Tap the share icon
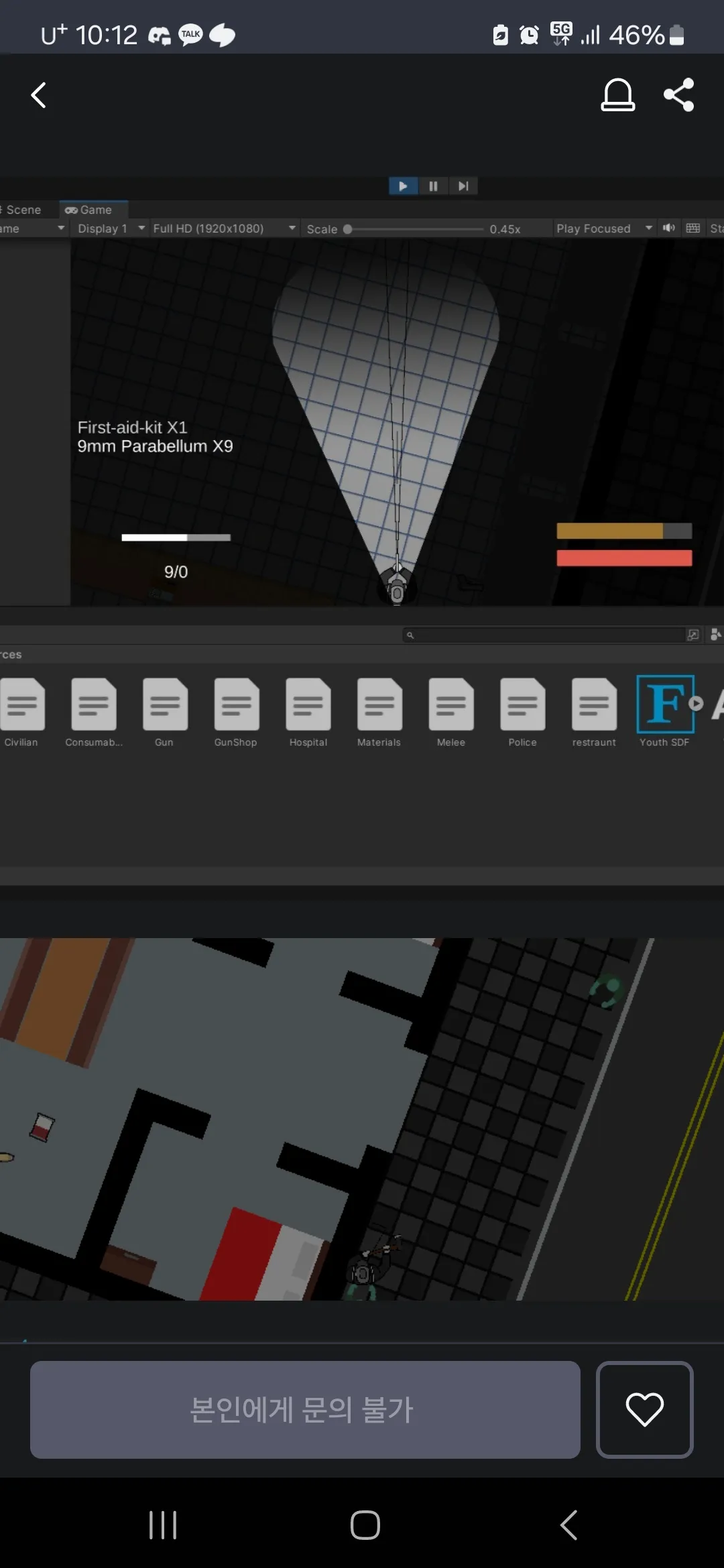This screenshot has height=1568, width=724. tap(678, 94)
